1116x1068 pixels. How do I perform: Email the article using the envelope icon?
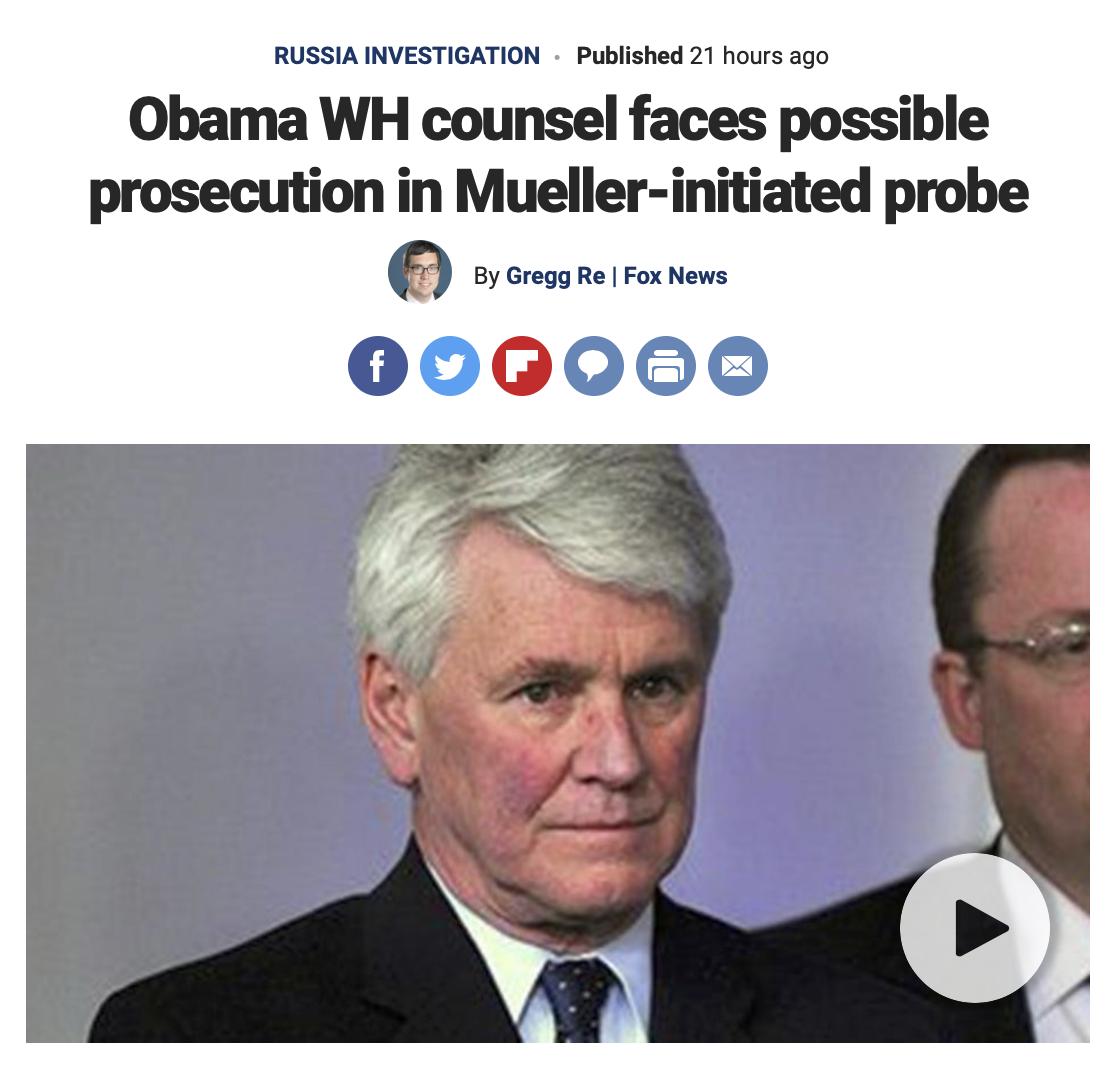tap(737, 366)
